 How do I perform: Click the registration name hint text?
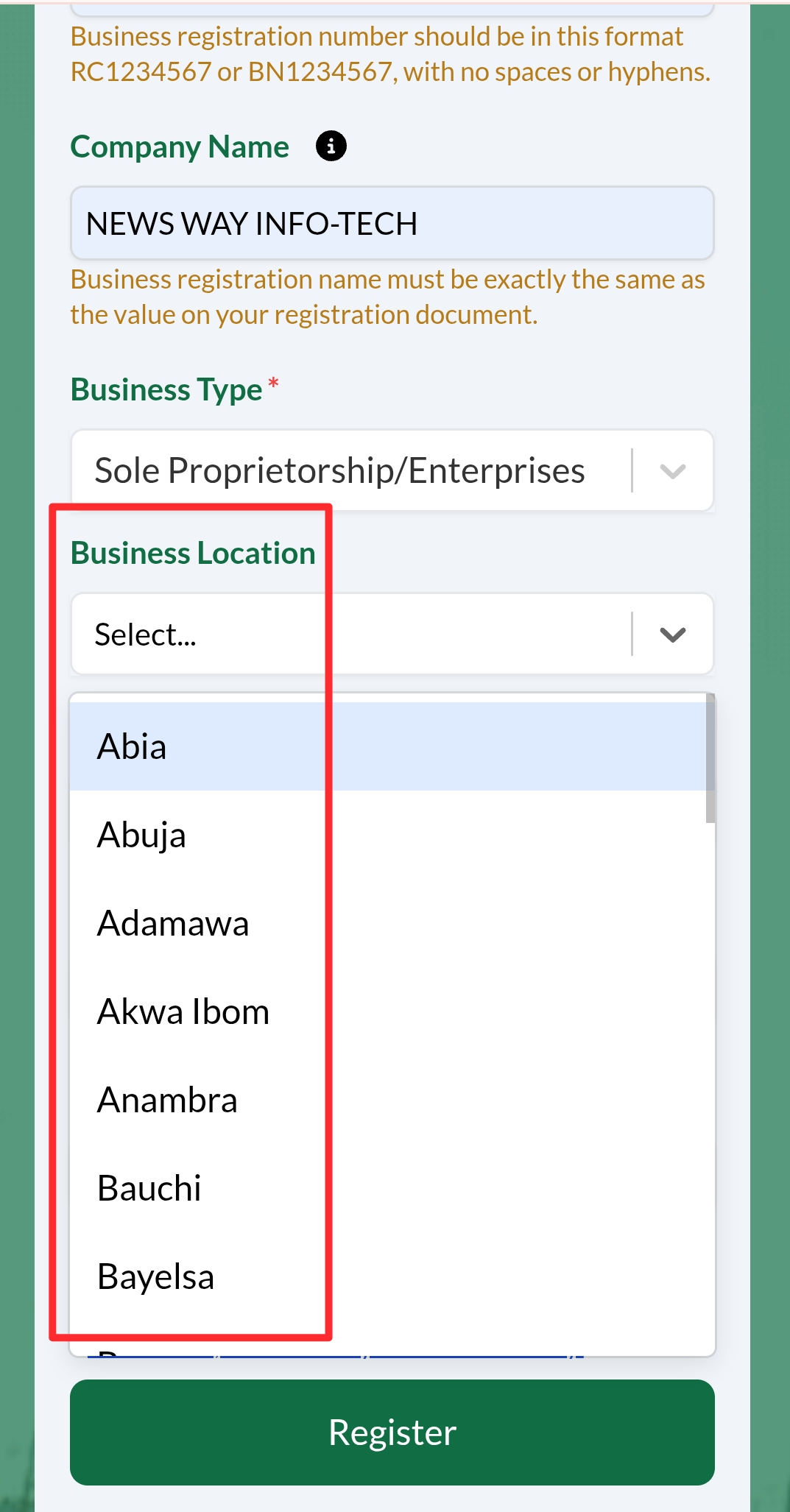(x=387, y=297)
